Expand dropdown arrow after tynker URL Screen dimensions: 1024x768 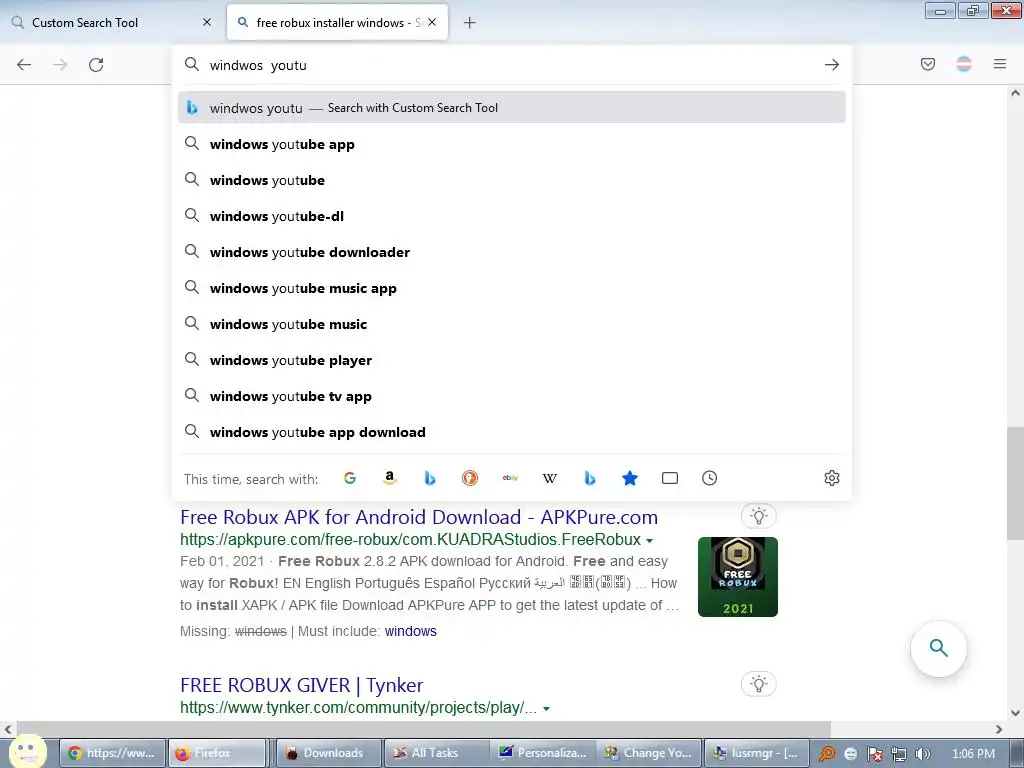pos(546,709)
